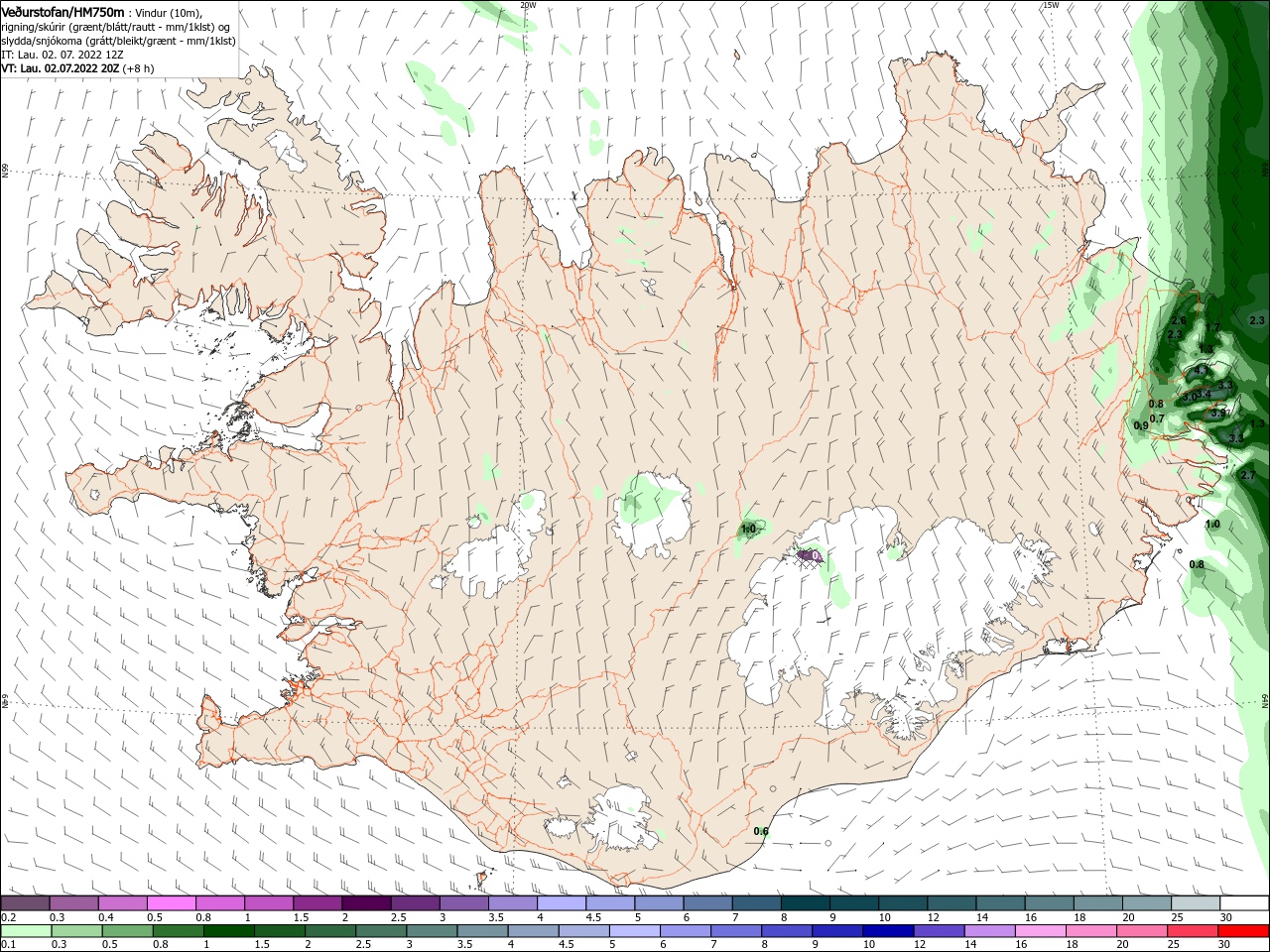The width and height of the screenshot is (1270, 952).
Task: Click the 20W longitude label at top
Action: point(529,5)
